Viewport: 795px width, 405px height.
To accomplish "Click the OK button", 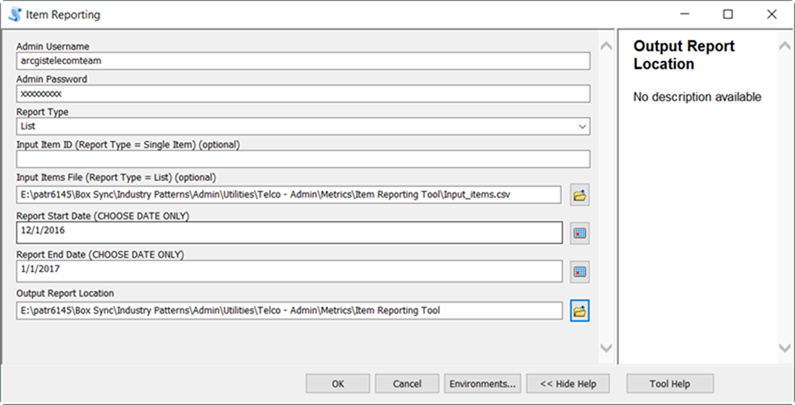I will [x=338, y=384].
